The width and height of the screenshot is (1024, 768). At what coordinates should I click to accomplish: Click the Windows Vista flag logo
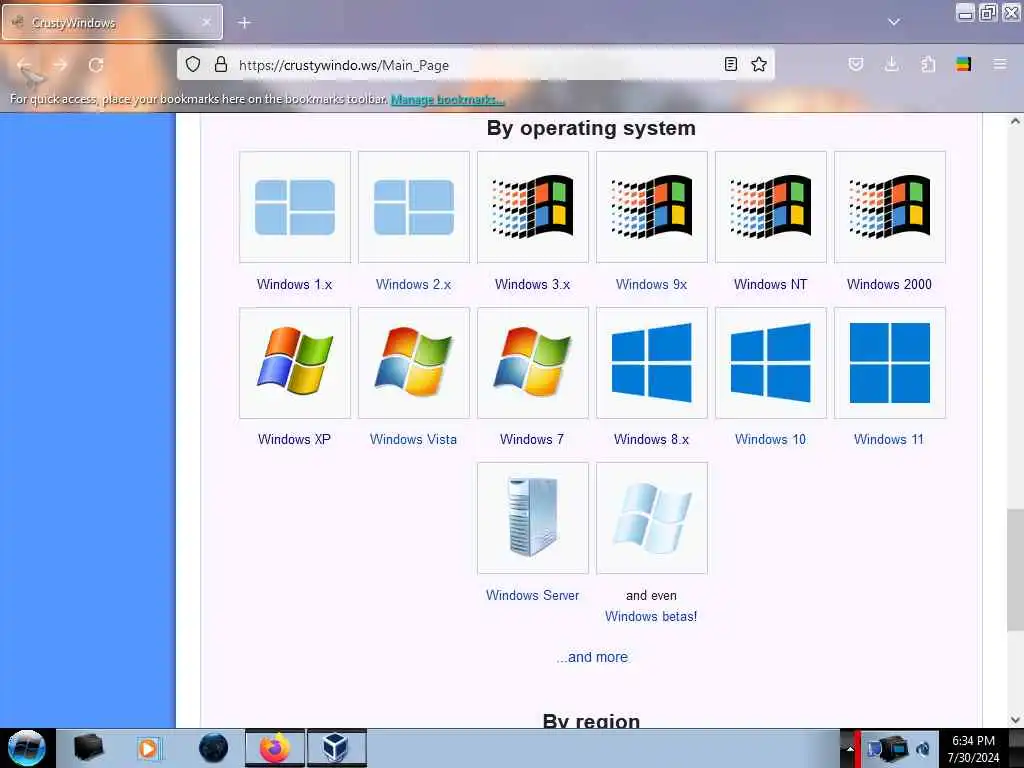pos(413,362)
